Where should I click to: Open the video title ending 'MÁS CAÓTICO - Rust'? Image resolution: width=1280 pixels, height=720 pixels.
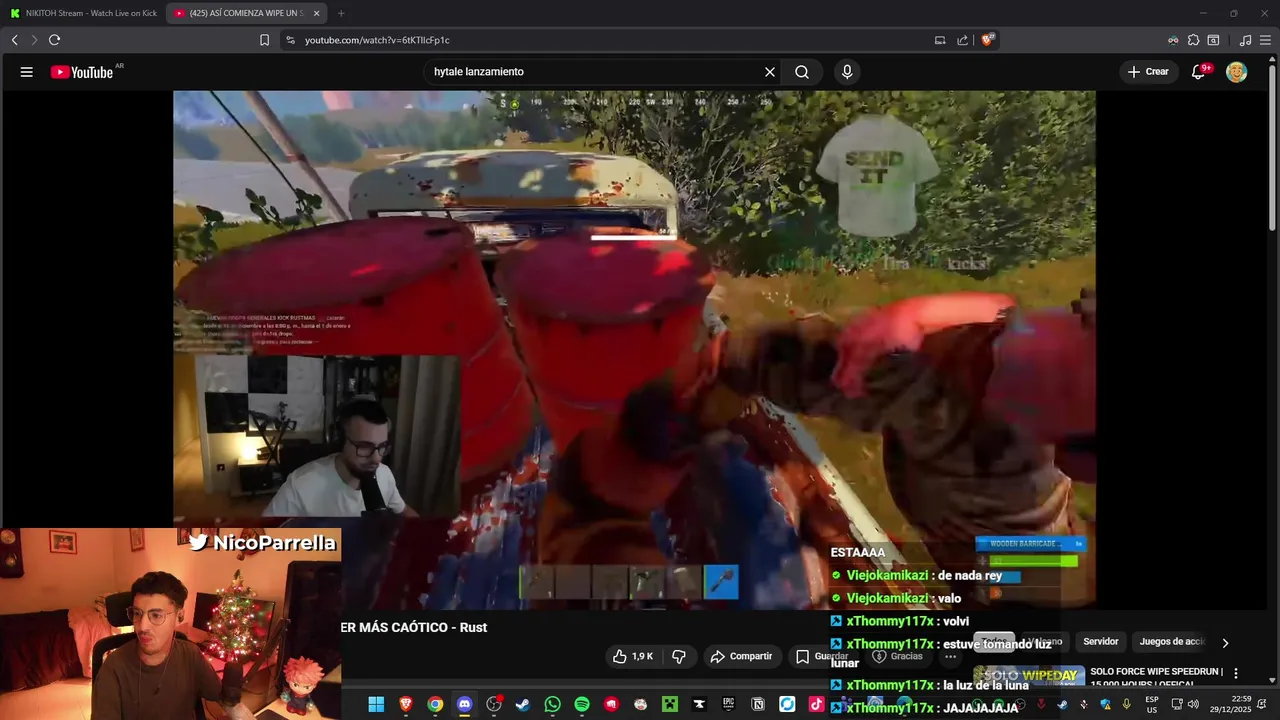pos(414,627)
